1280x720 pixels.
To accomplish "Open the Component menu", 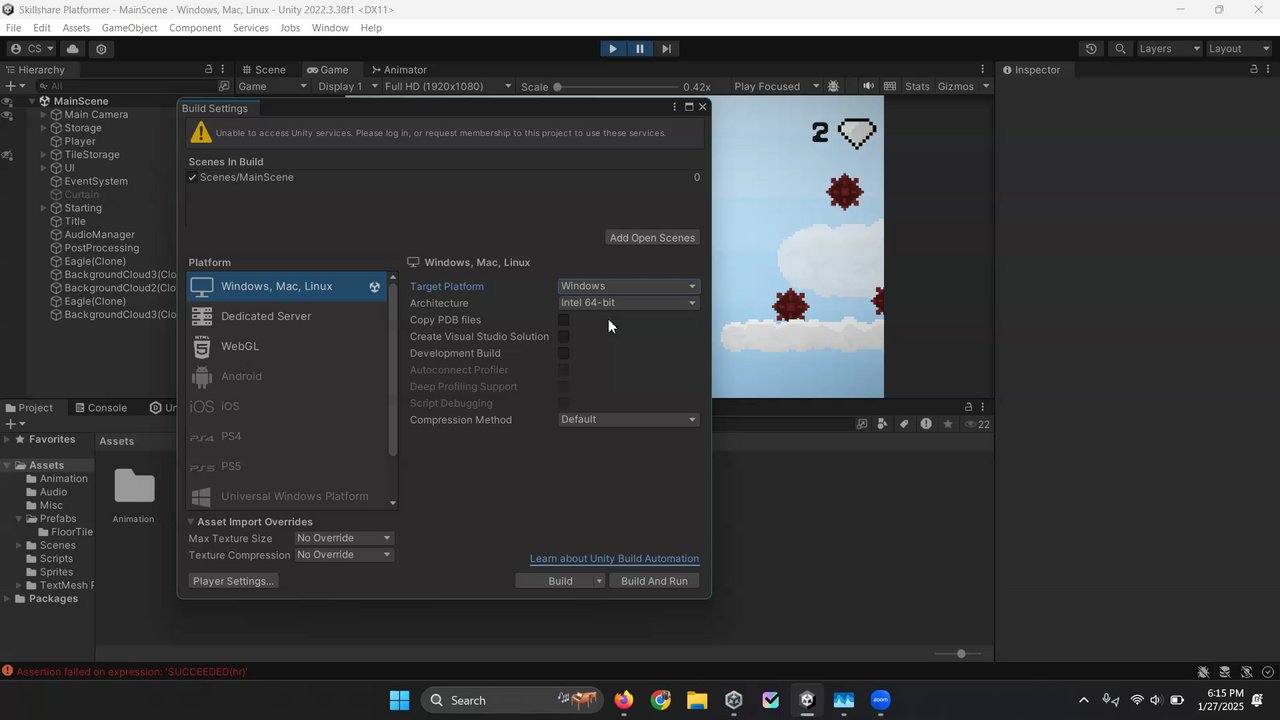I will tap(195, 28).
